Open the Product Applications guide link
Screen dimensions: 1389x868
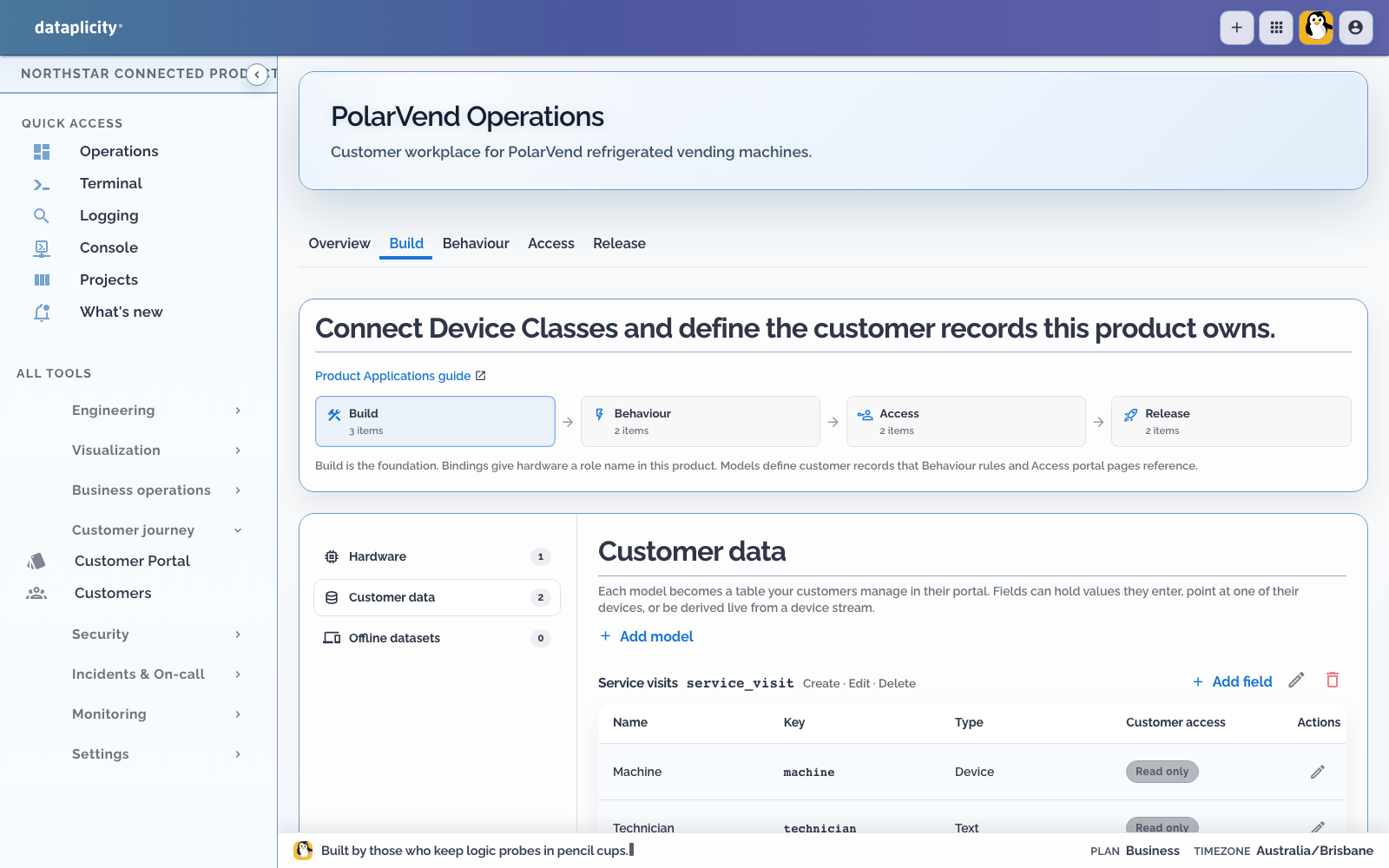click(400, 376)
